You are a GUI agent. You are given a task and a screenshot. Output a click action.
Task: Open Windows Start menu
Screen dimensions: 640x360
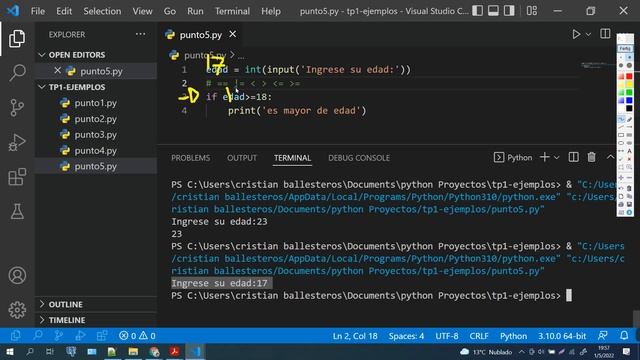pos(9,352)
